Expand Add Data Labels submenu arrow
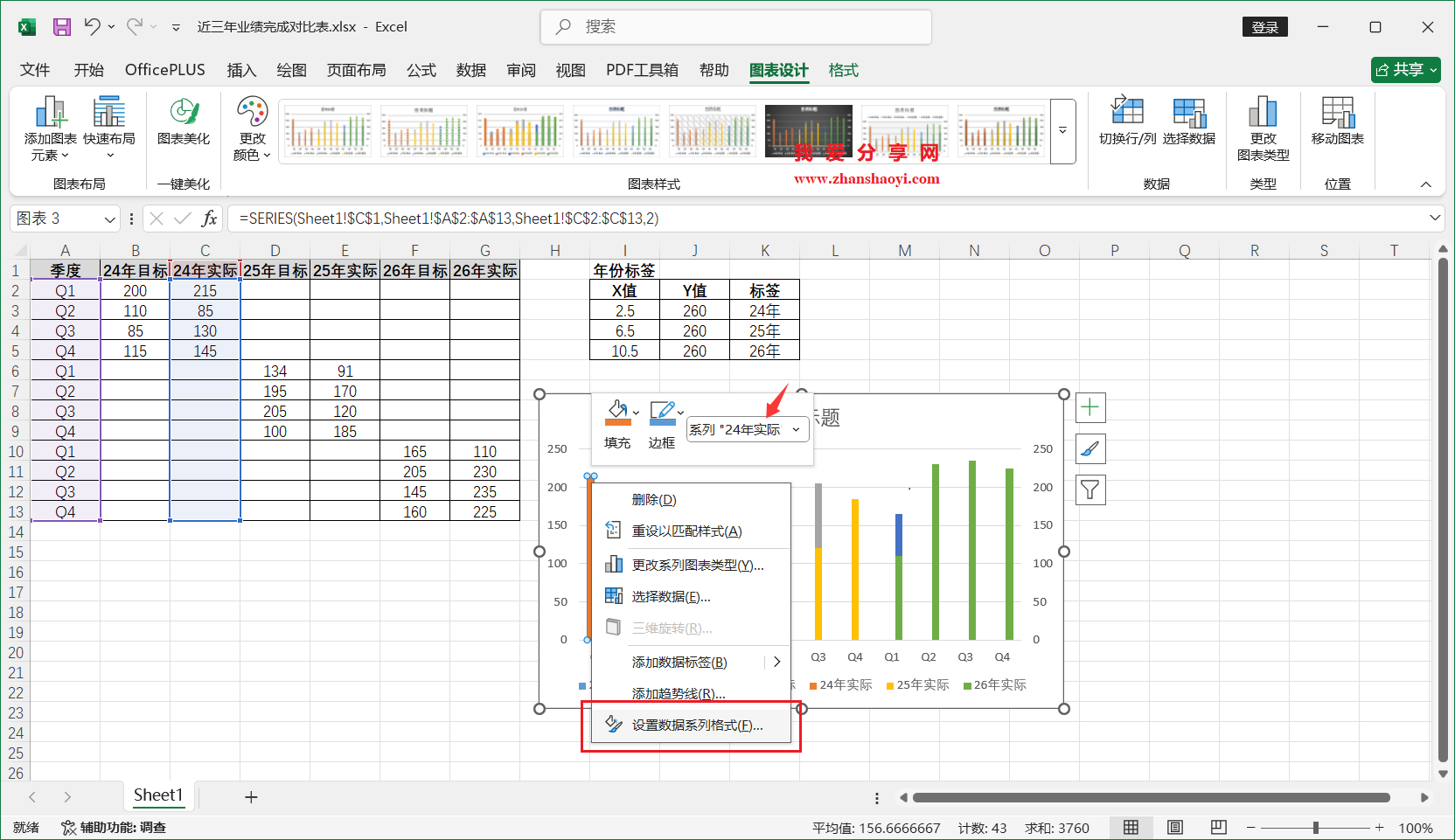Viewport: 1455px width, 840px height. tap(776, 663)
